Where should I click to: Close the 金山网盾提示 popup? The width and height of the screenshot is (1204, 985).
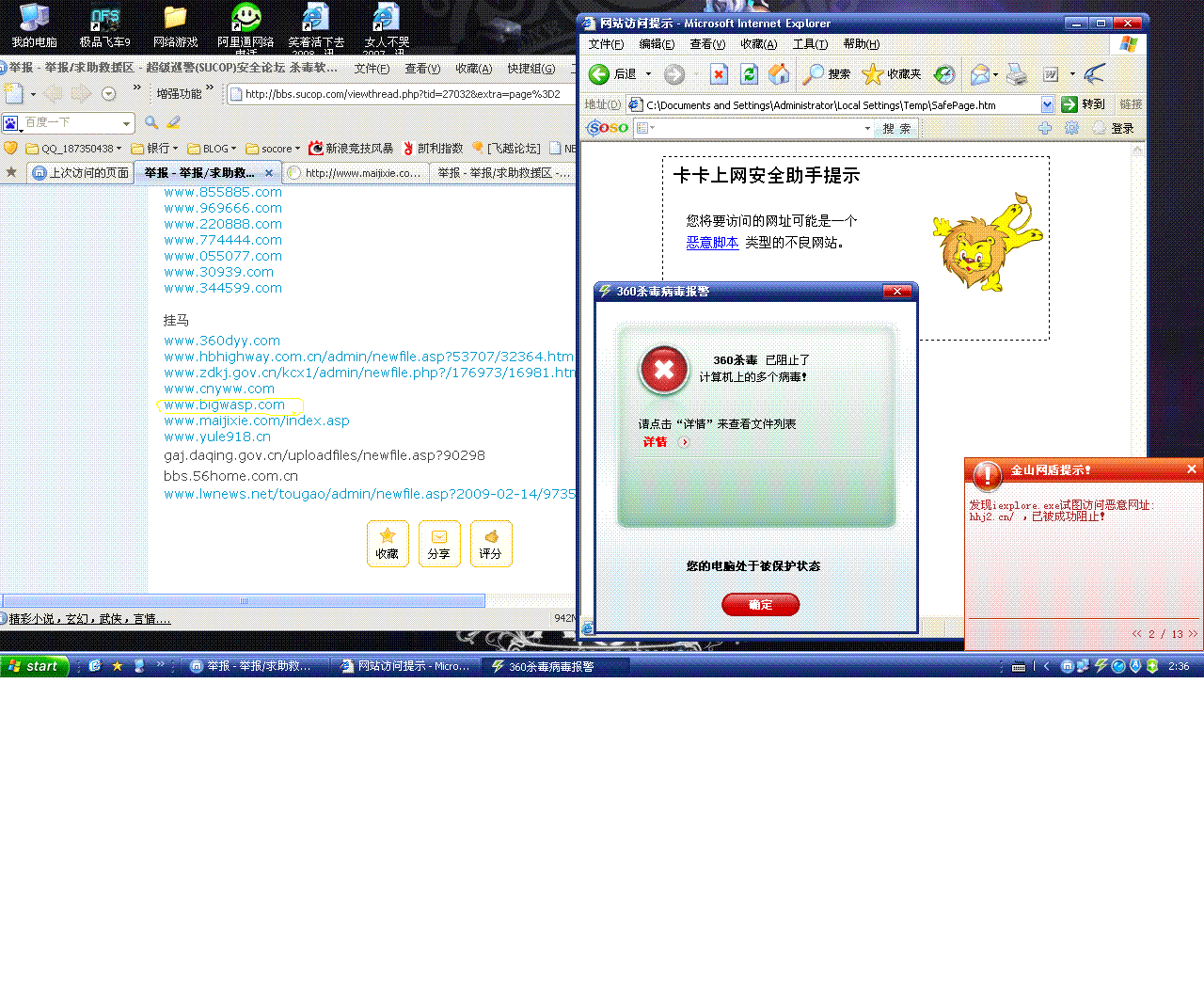1192,469
